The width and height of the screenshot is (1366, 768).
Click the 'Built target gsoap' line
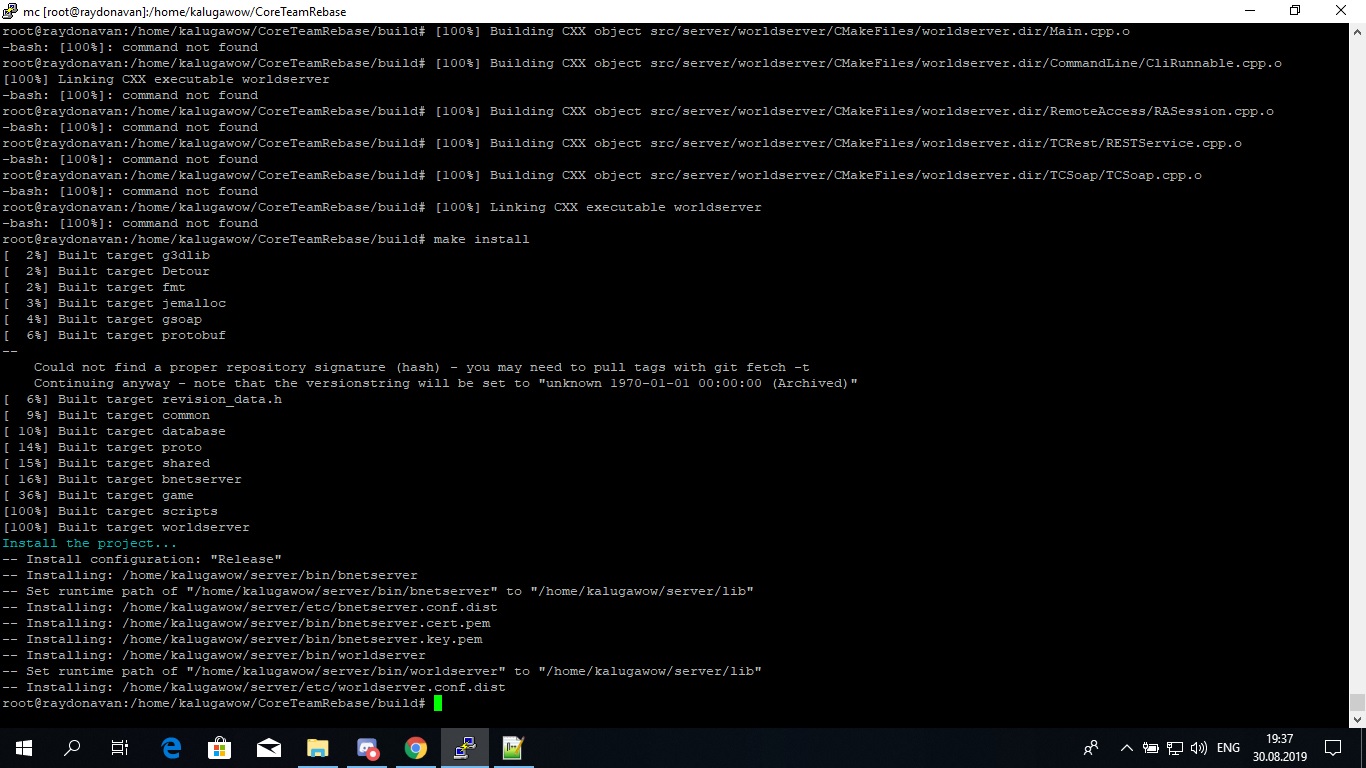tap(102, 319)
